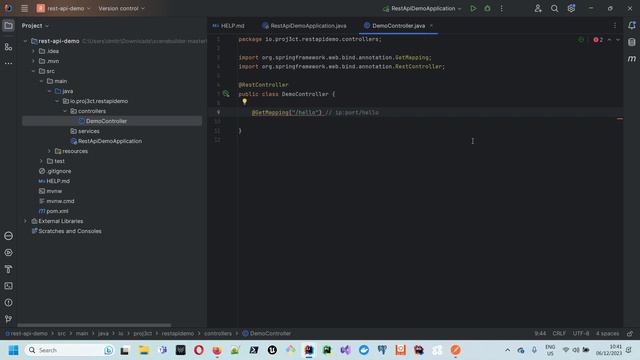640x360 pixels.
Task: Open the Build hammer tool window
Action: (x=8, y=269)
